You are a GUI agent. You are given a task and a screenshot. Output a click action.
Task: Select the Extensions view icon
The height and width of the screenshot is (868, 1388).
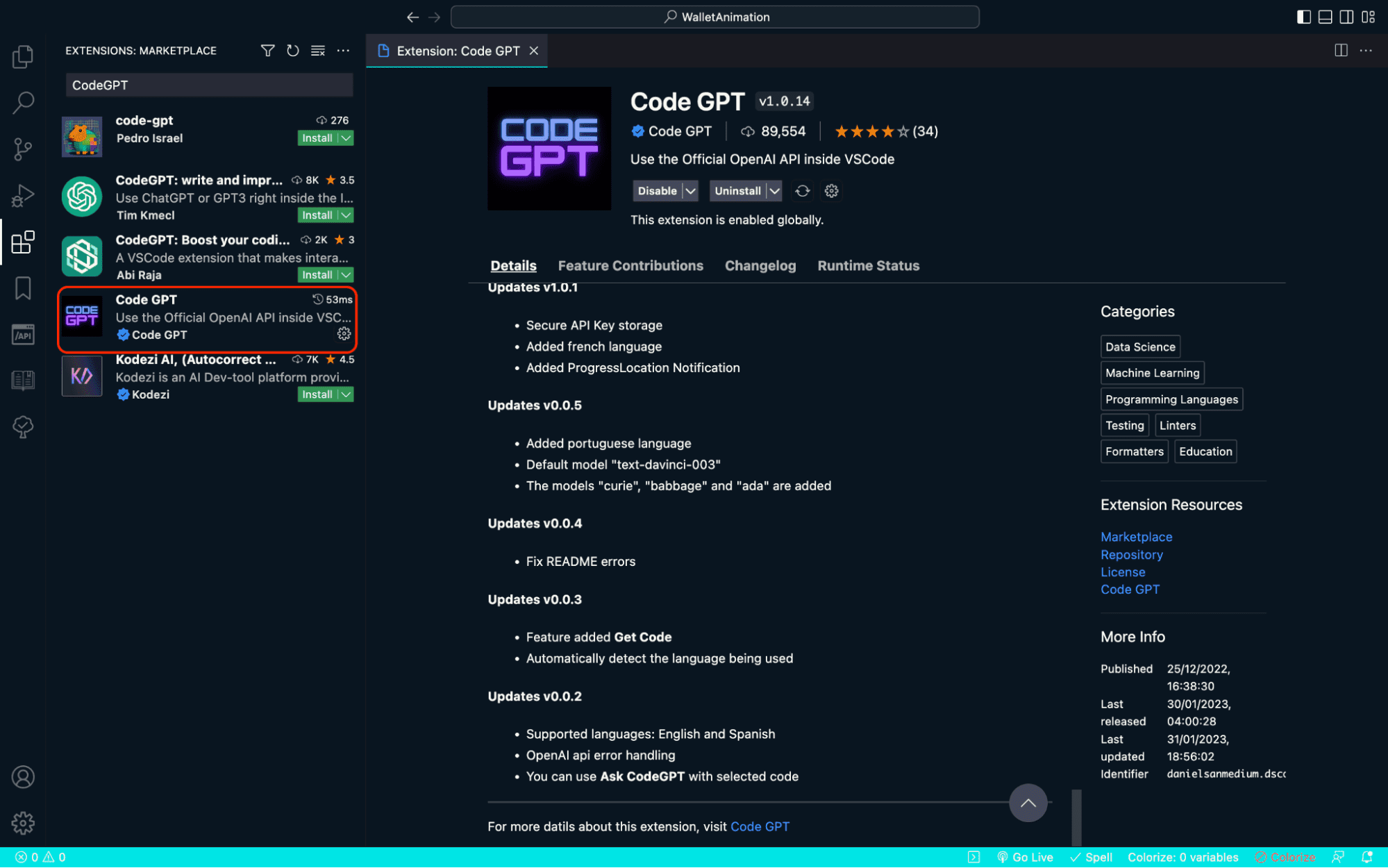23,242
